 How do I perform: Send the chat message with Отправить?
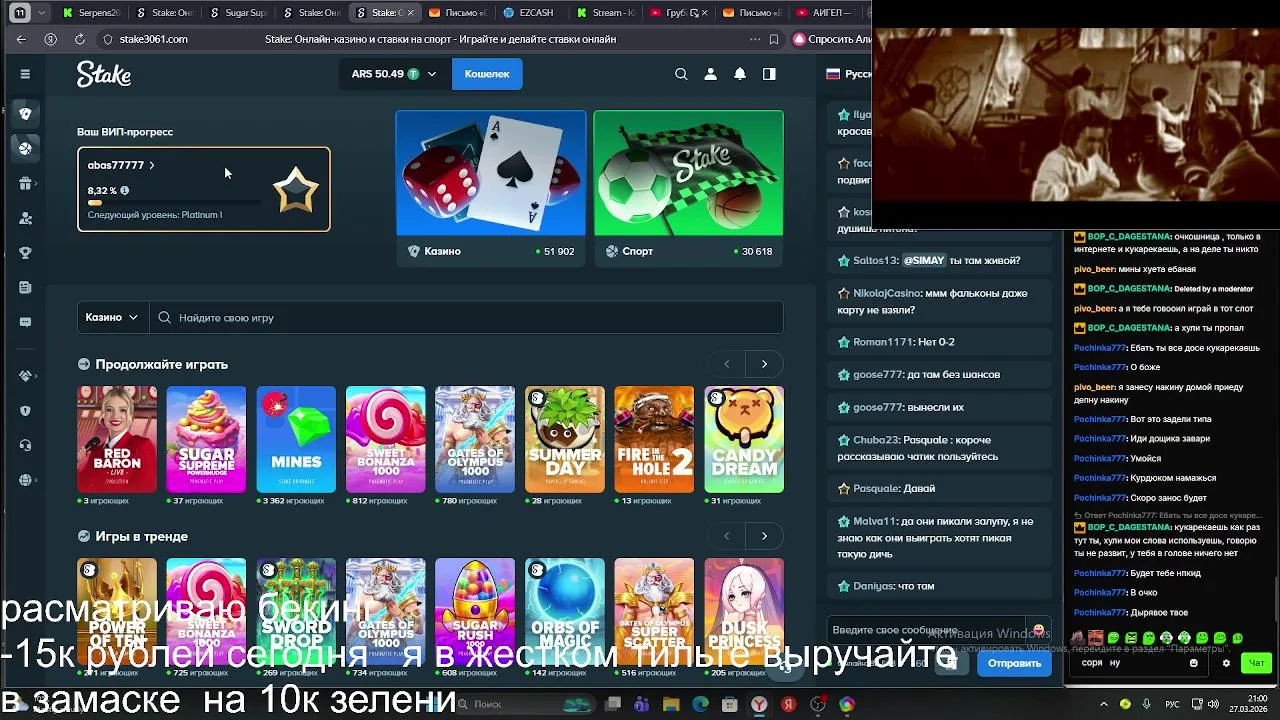[x=1014, y=663]
